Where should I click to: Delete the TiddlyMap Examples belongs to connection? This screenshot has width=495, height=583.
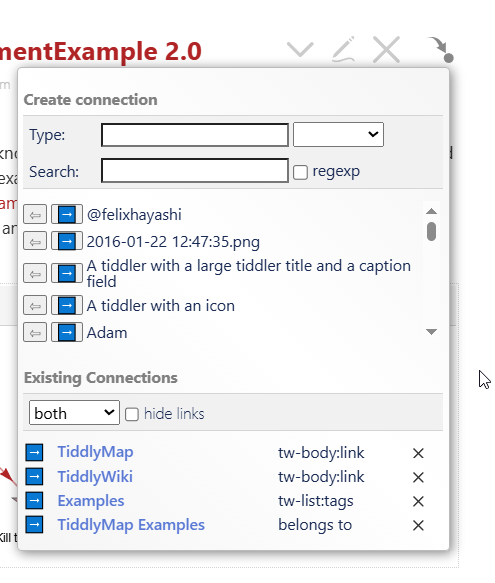coord(418,525)
